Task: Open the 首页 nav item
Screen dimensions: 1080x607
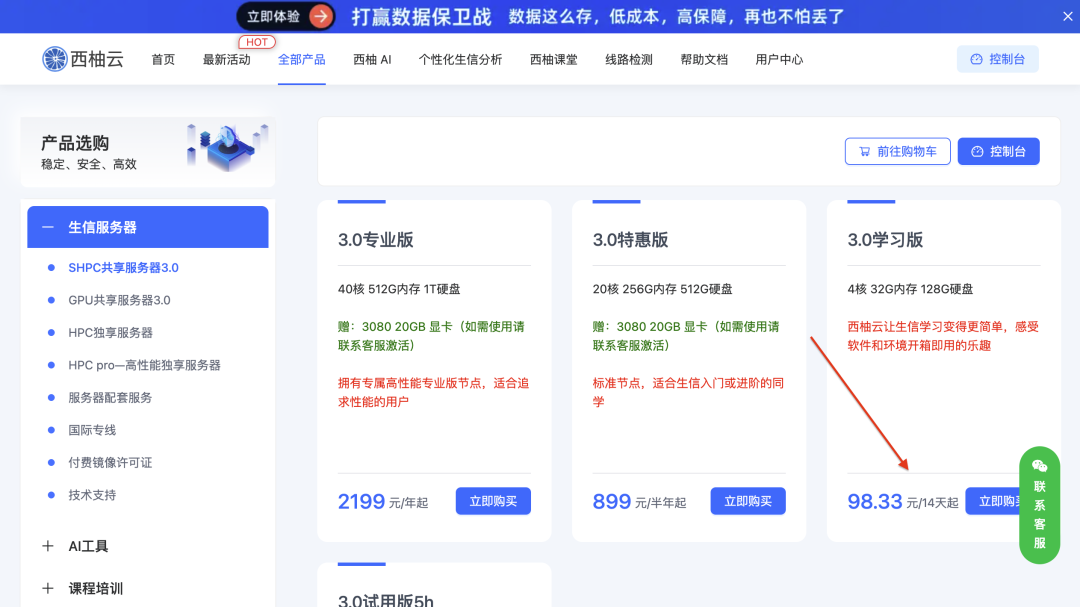Action: tap(163, 59)
